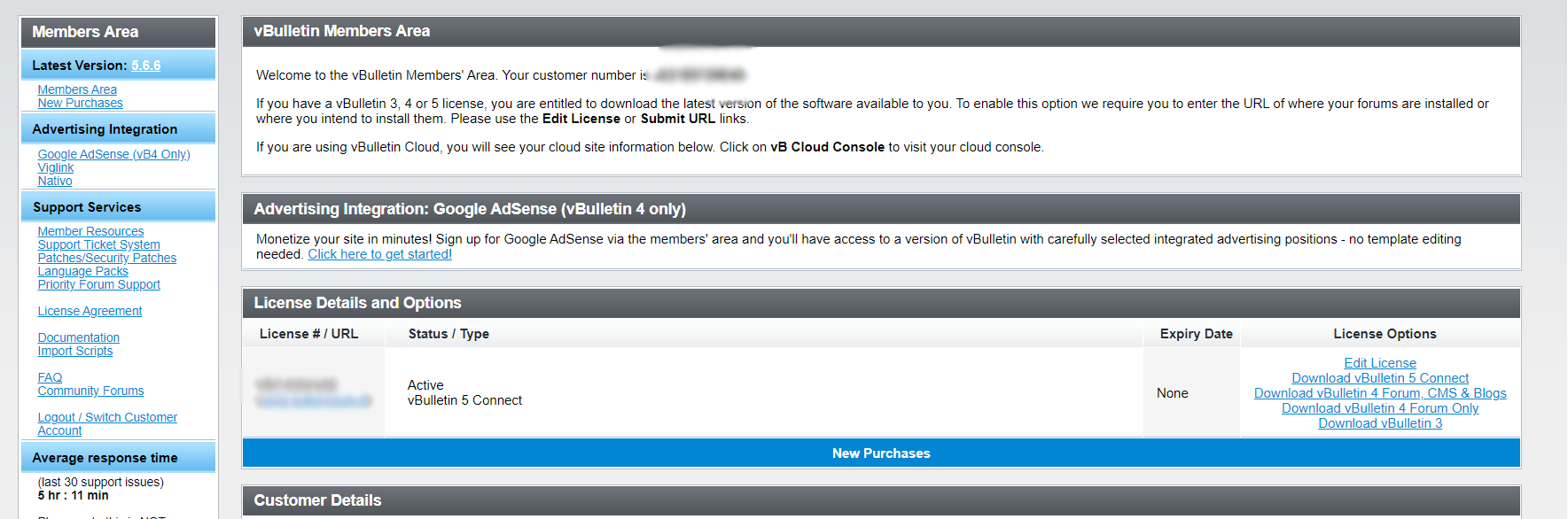This screenshot has height=519, width=1568.
Task: Open Member Resources link
Action: [90, 231]
